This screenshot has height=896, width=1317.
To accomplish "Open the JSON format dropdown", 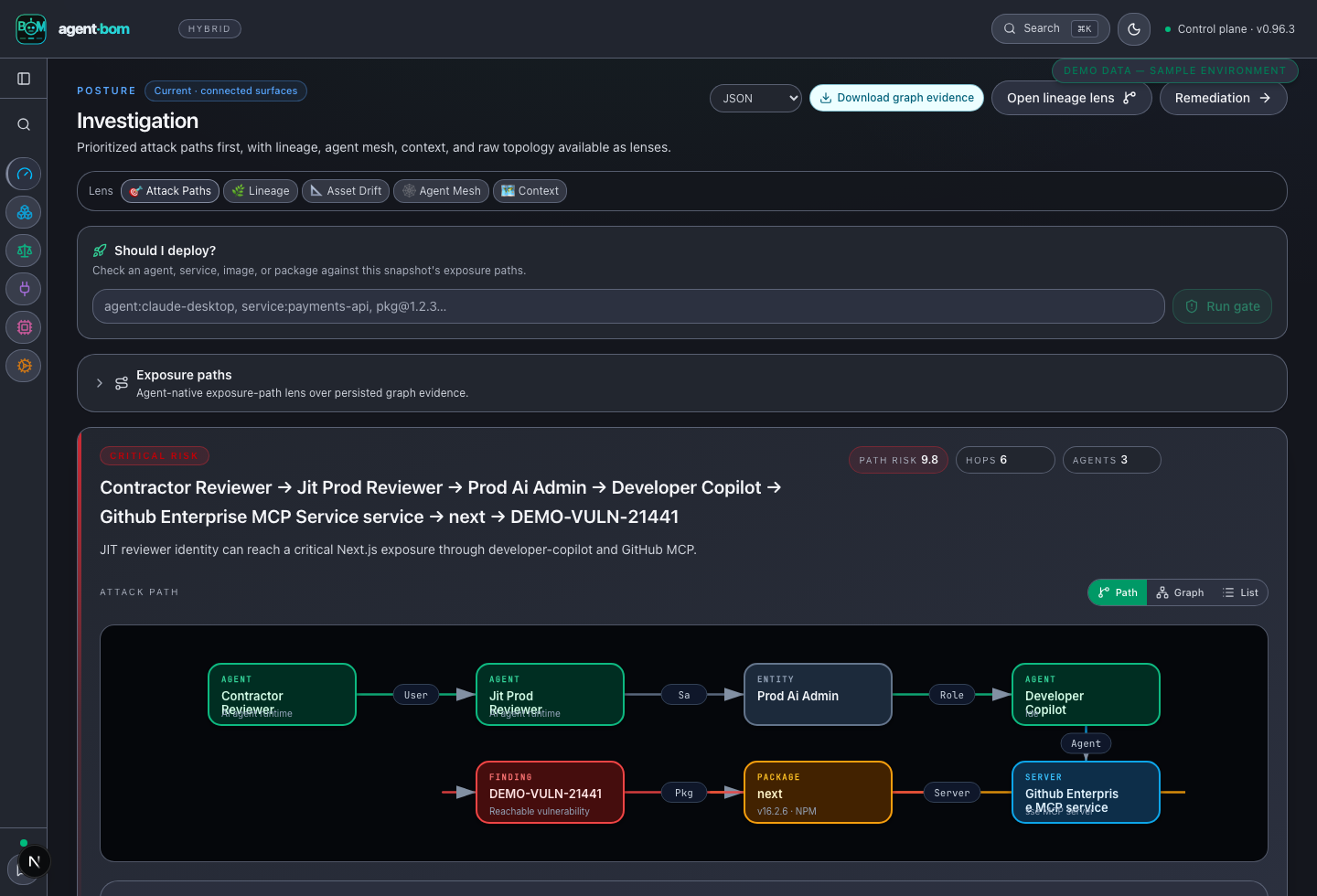I will click(755, 98).
